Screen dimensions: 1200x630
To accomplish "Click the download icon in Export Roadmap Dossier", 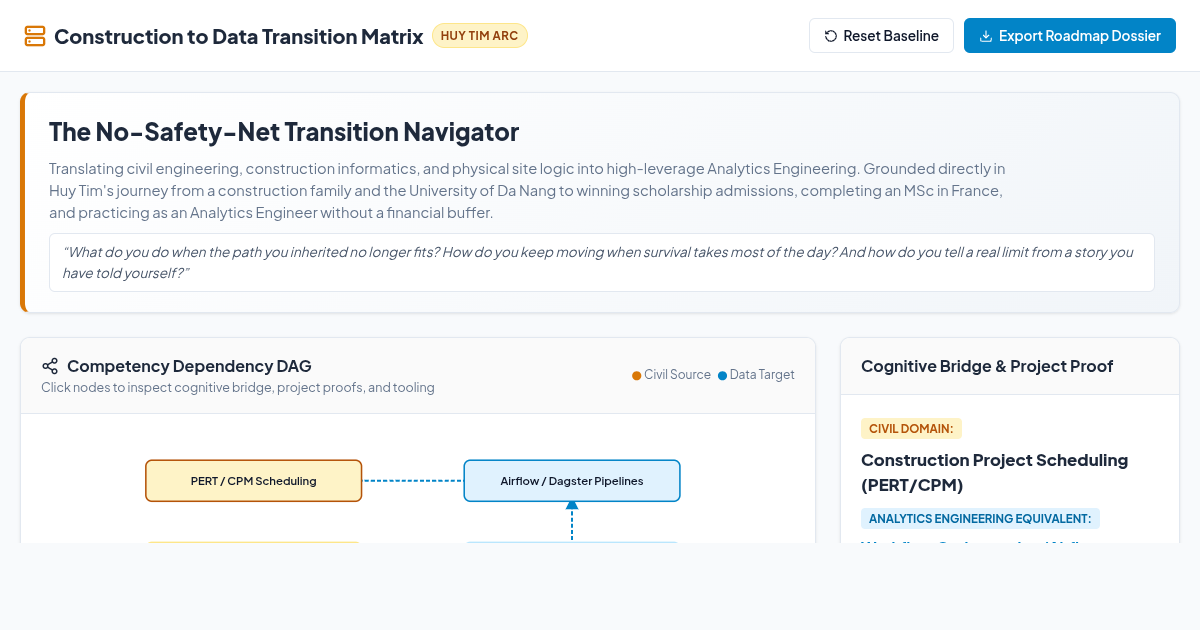I will [x=986, y=36].
